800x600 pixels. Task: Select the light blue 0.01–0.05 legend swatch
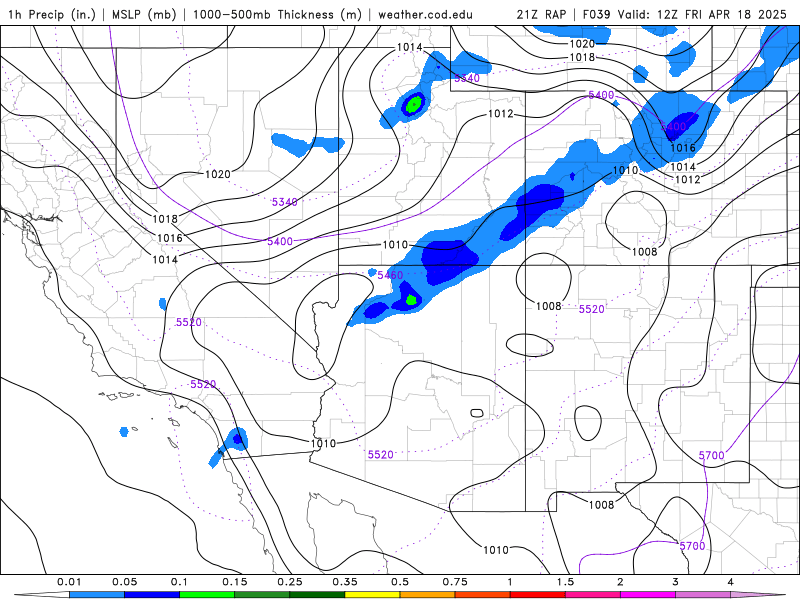97,595
